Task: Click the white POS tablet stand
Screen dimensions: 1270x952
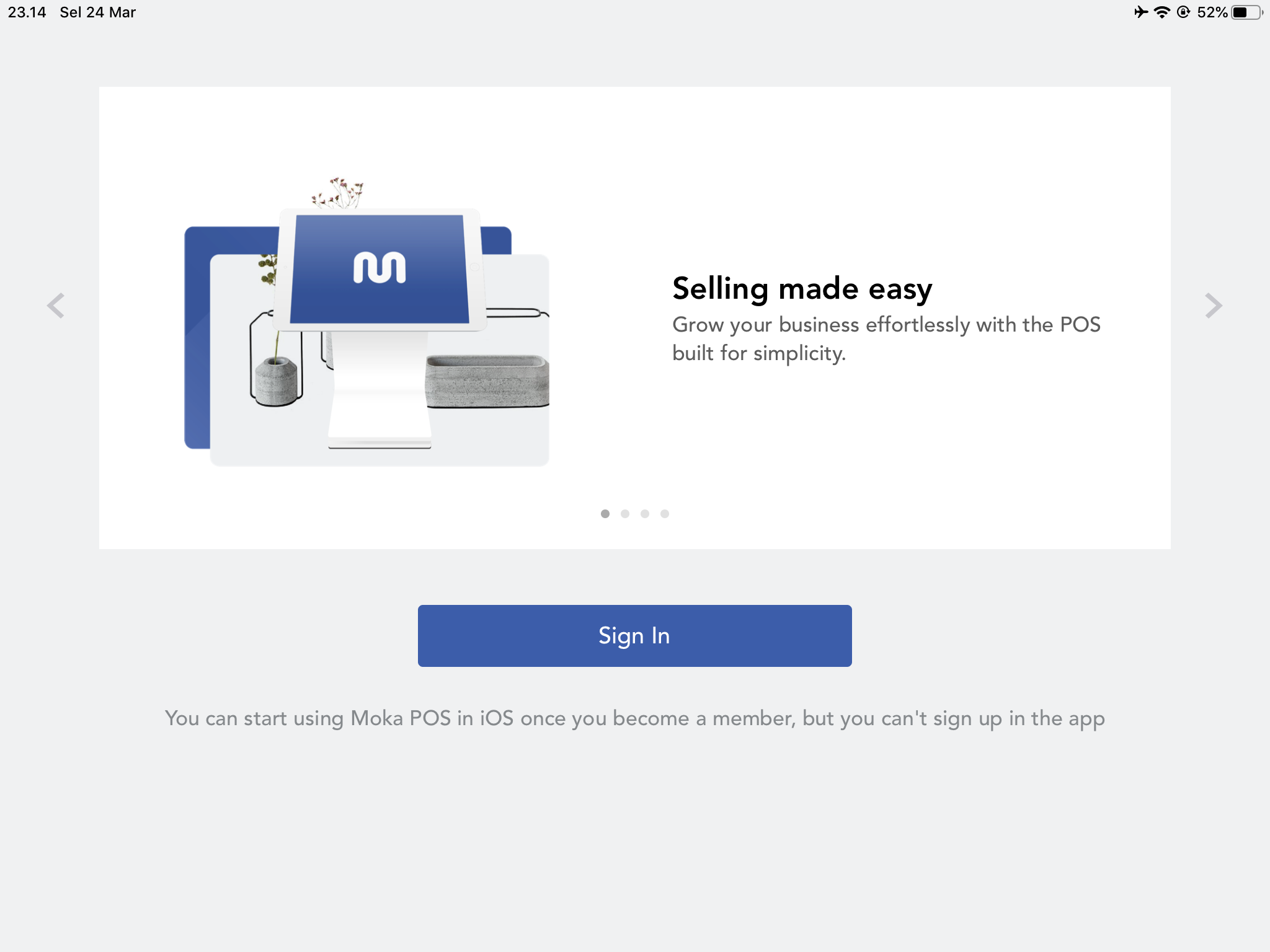Action: point(380,390)
